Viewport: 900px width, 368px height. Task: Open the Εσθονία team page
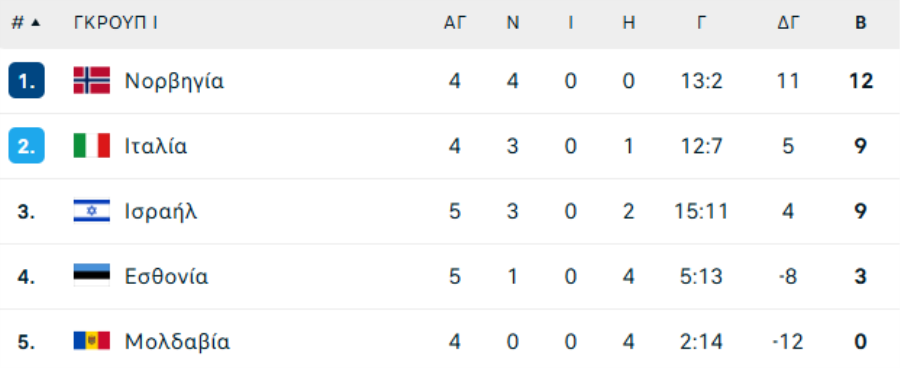tap(166, 277)
